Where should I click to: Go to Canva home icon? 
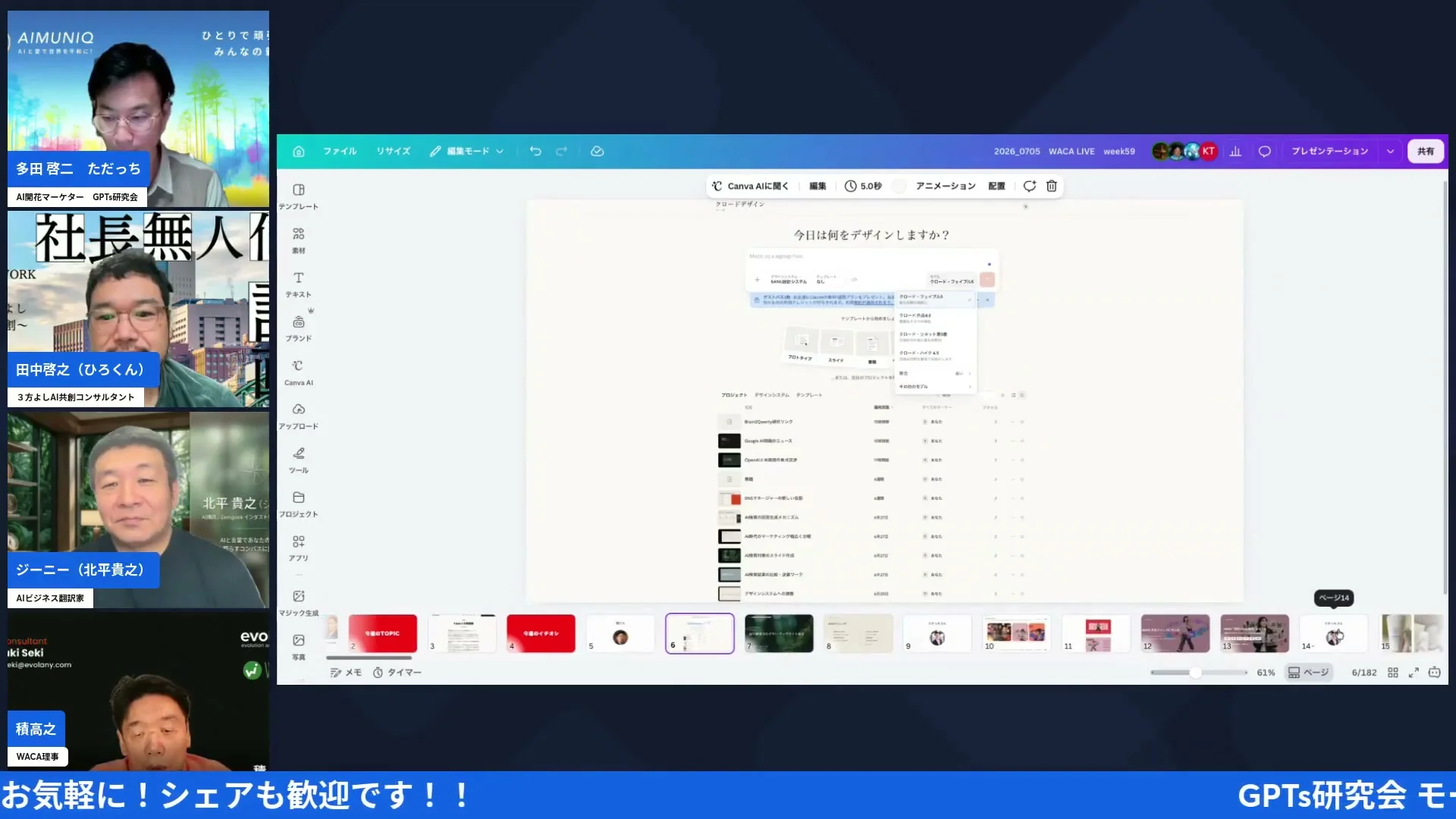click(299, 151)
